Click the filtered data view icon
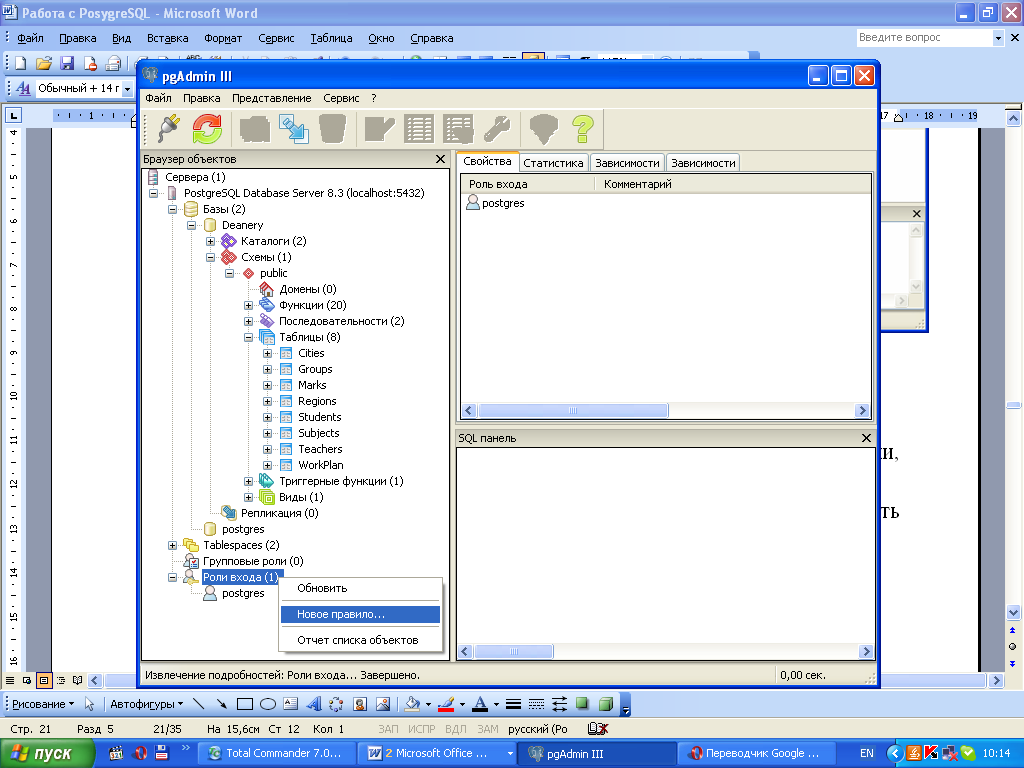 coord(458,128)
